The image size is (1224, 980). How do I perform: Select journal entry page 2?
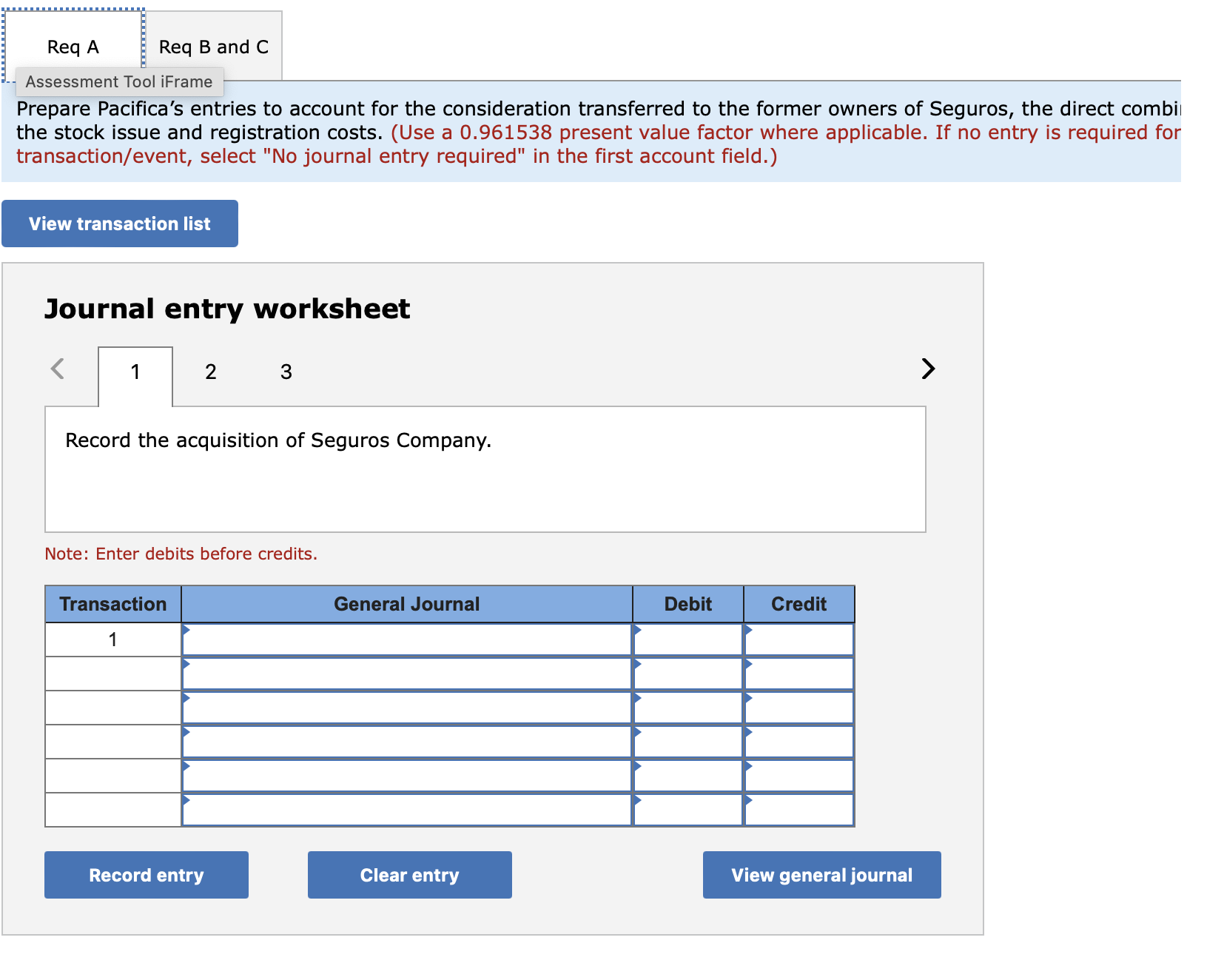click(x=210, y=372)
